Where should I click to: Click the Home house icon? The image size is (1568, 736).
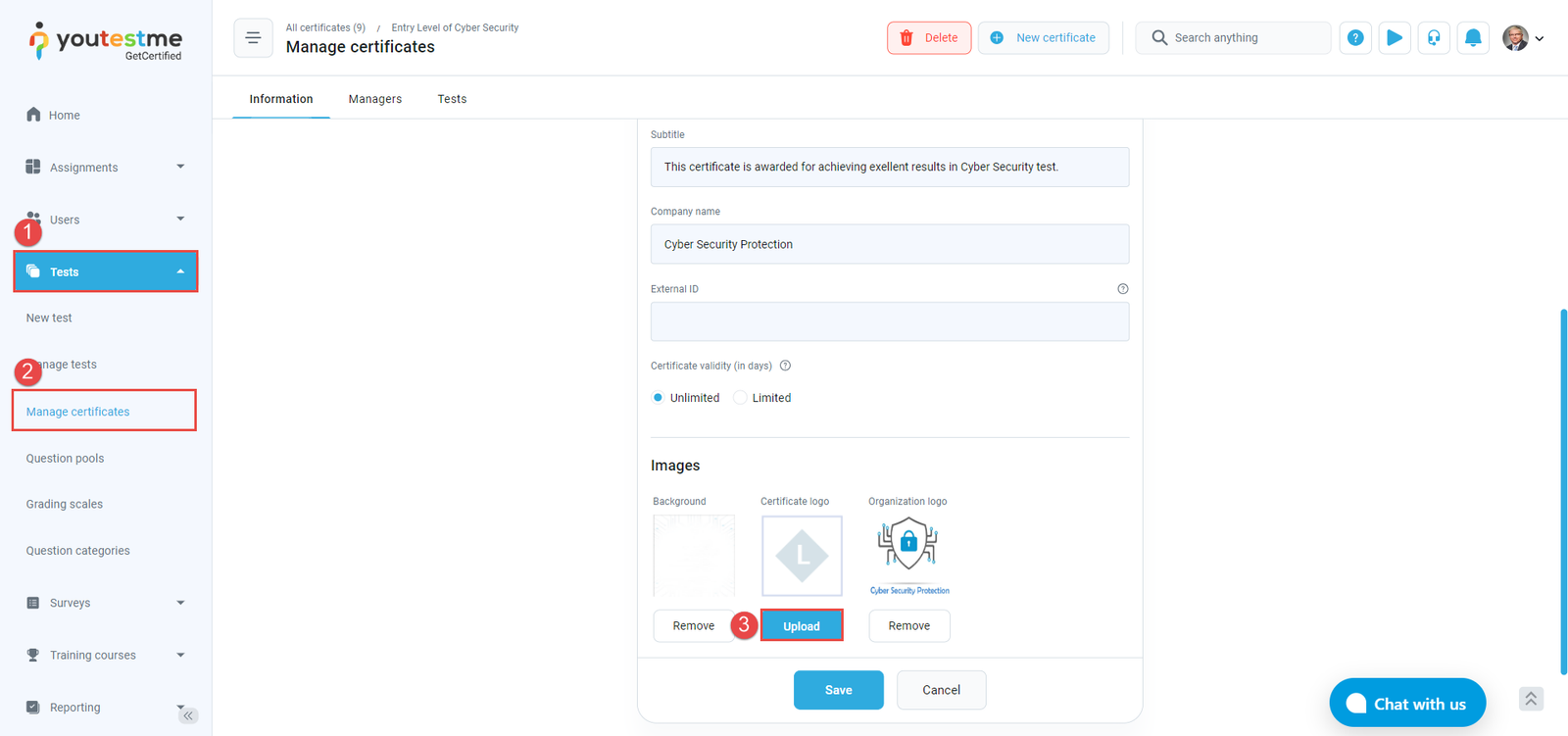(x=33, y=115)
